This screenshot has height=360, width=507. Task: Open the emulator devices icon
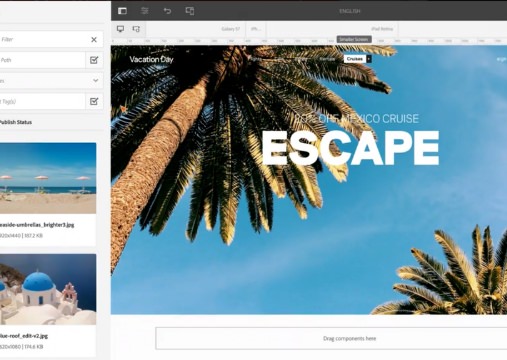coord(190,11)
